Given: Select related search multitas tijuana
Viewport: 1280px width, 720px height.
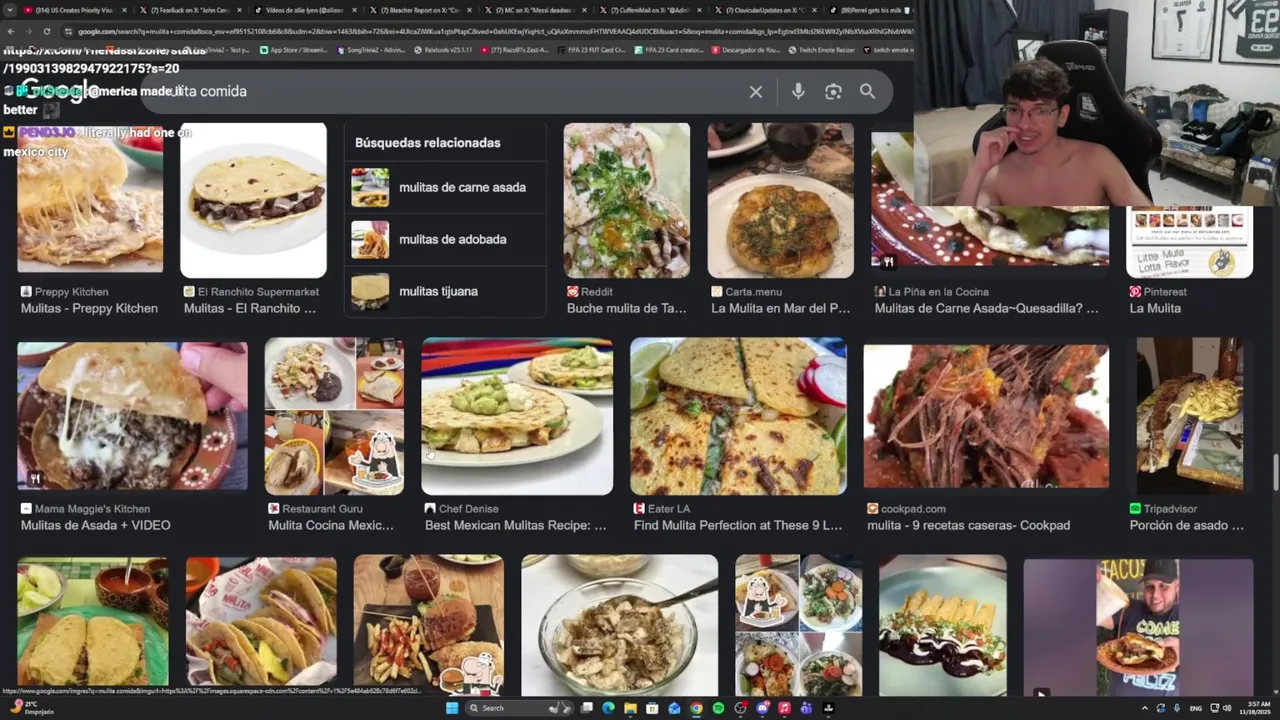Looking at the screenshot, I should pyautogui.click(x=445, y=291).
